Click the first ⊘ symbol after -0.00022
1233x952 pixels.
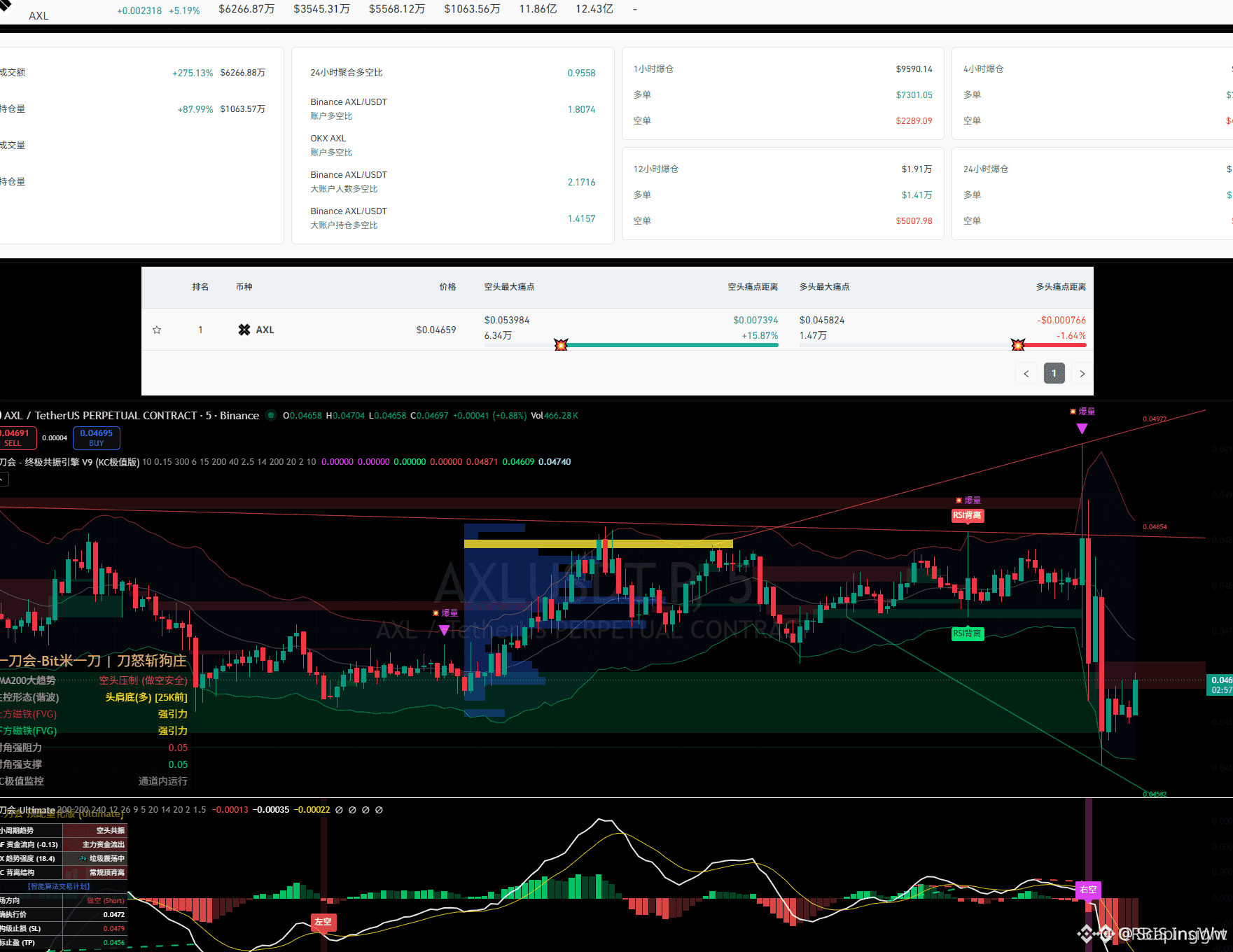click(x=339, y=810)
